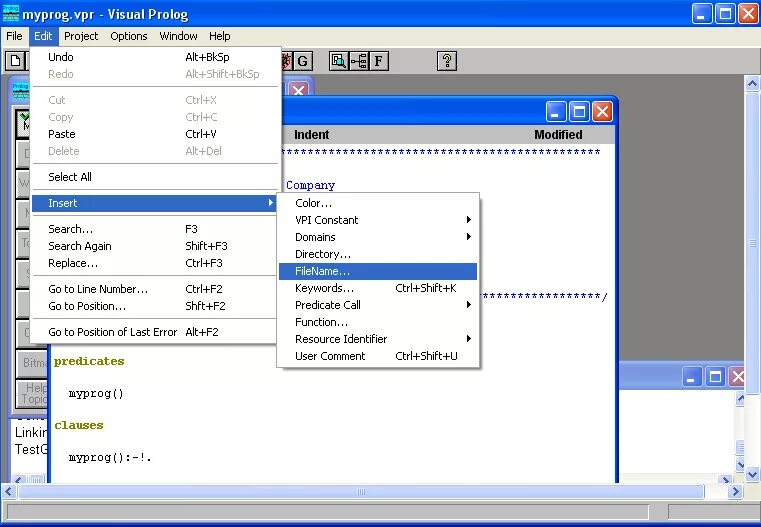Image resolution: width=761 pixels, height=527 pixels.
Task: Click the Bitmap button in project panel
Action: click(32, 362)
